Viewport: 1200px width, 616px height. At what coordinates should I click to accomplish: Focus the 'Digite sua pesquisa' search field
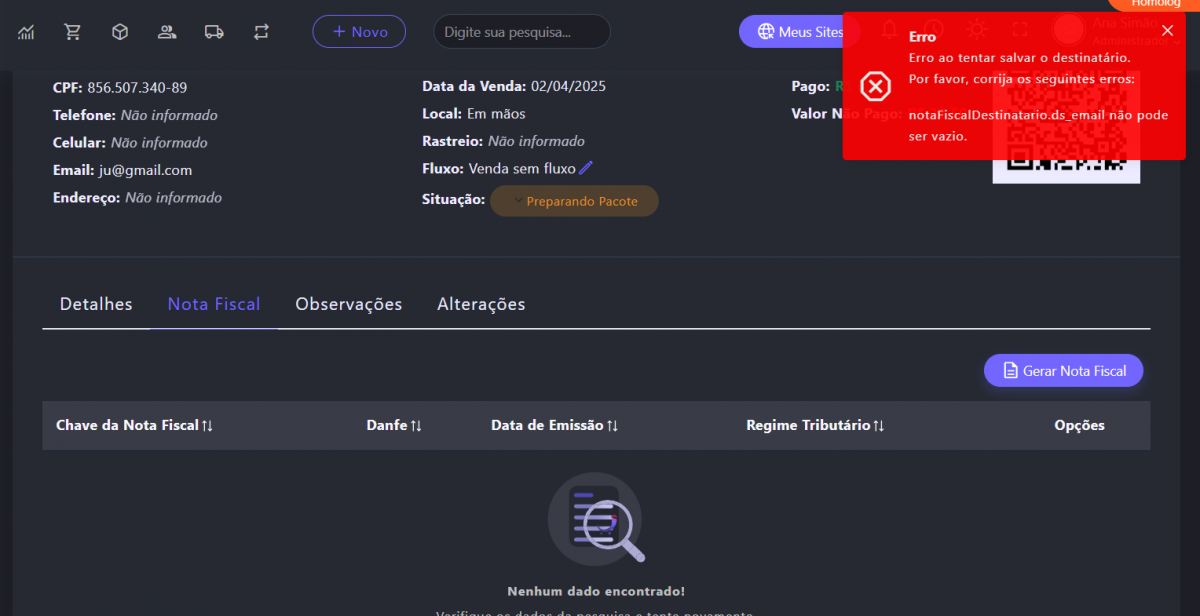pos(521,32)
